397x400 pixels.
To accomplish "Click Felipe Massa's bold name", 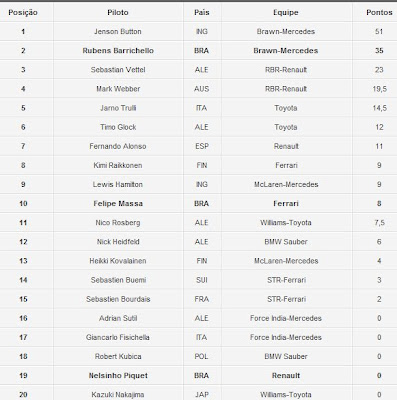I will pyautogui.click(x=118, y=204).
